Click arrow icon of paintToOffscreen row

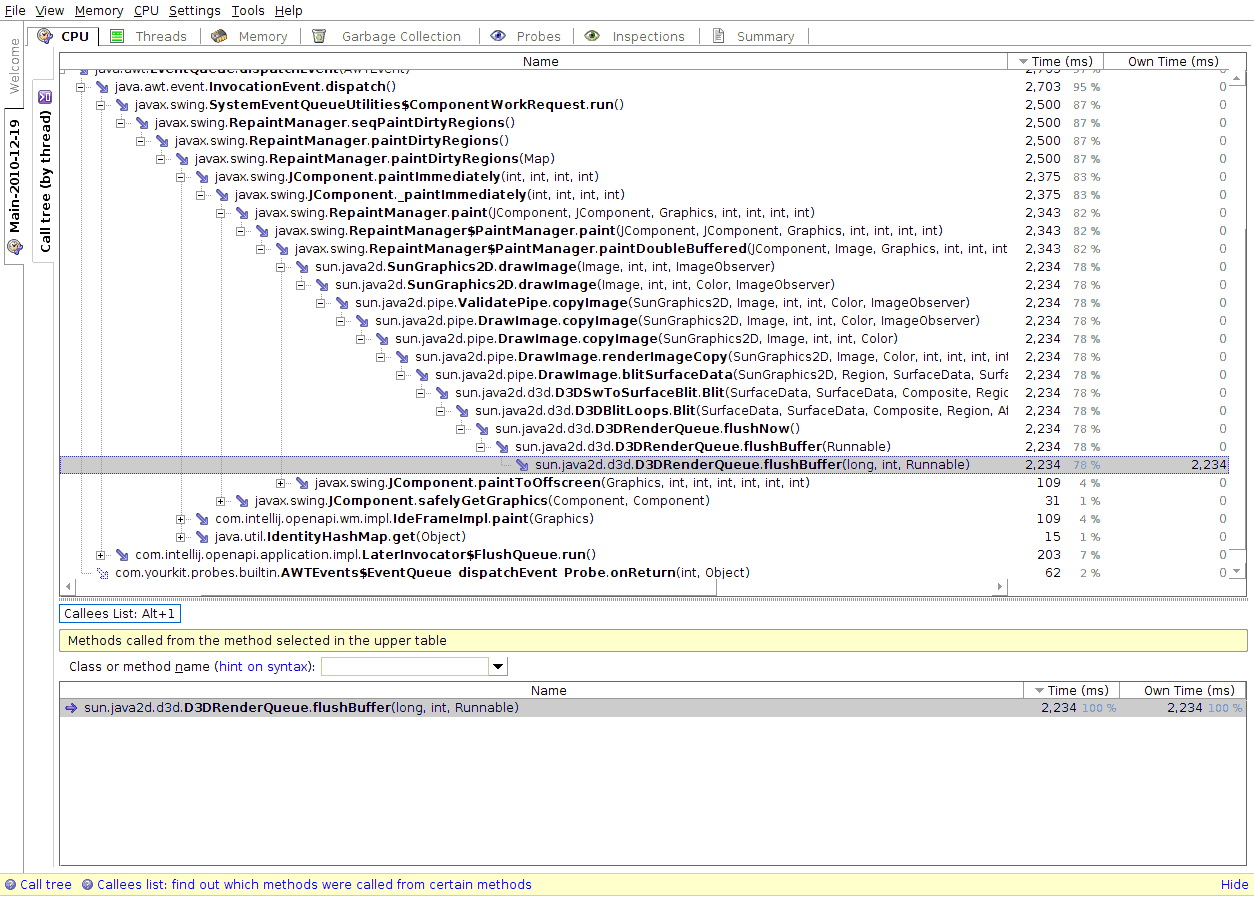click(x=302, y=483)
